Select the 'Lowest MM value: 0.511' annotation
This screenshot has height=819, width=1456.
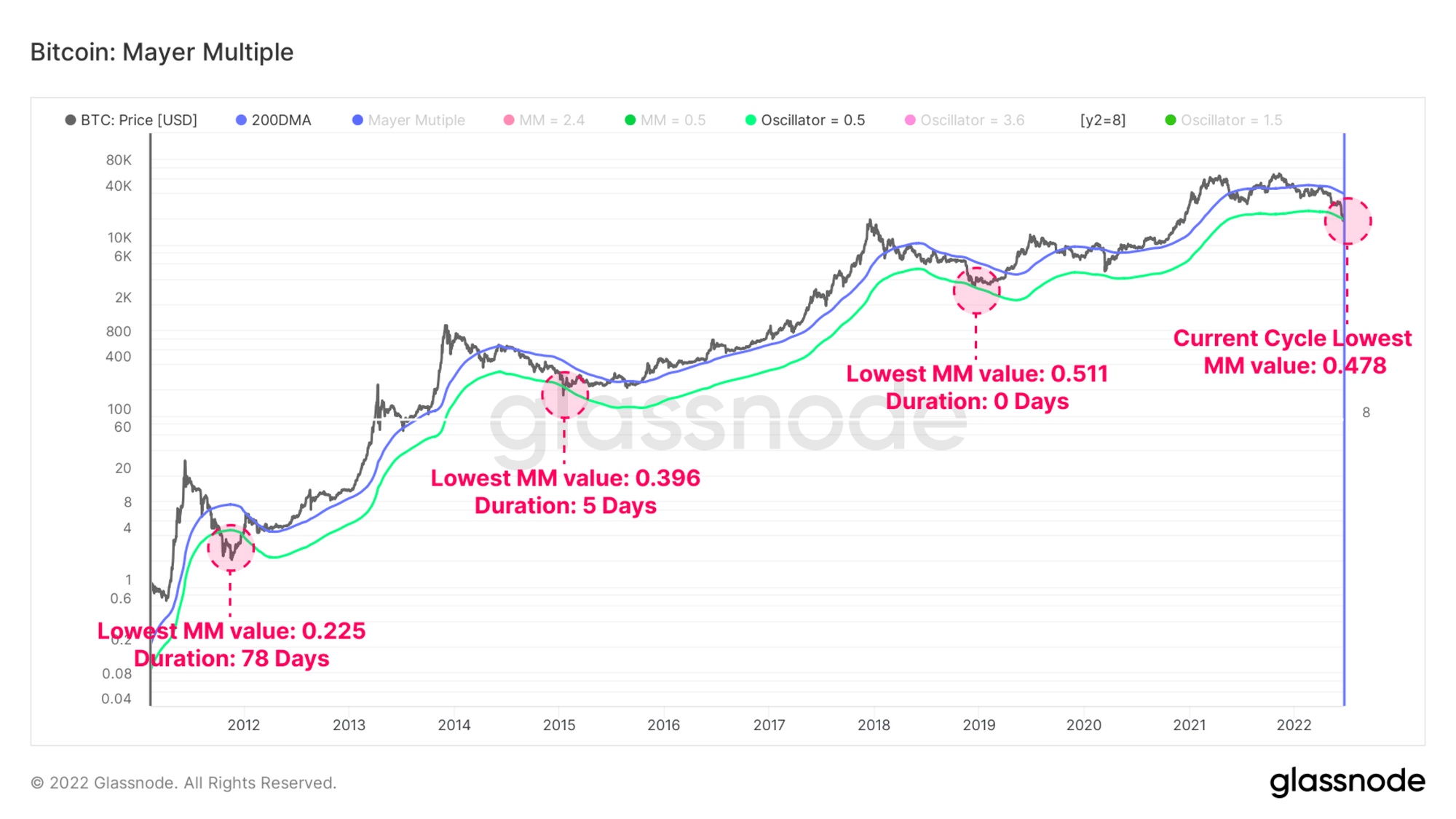coord(977,373)
